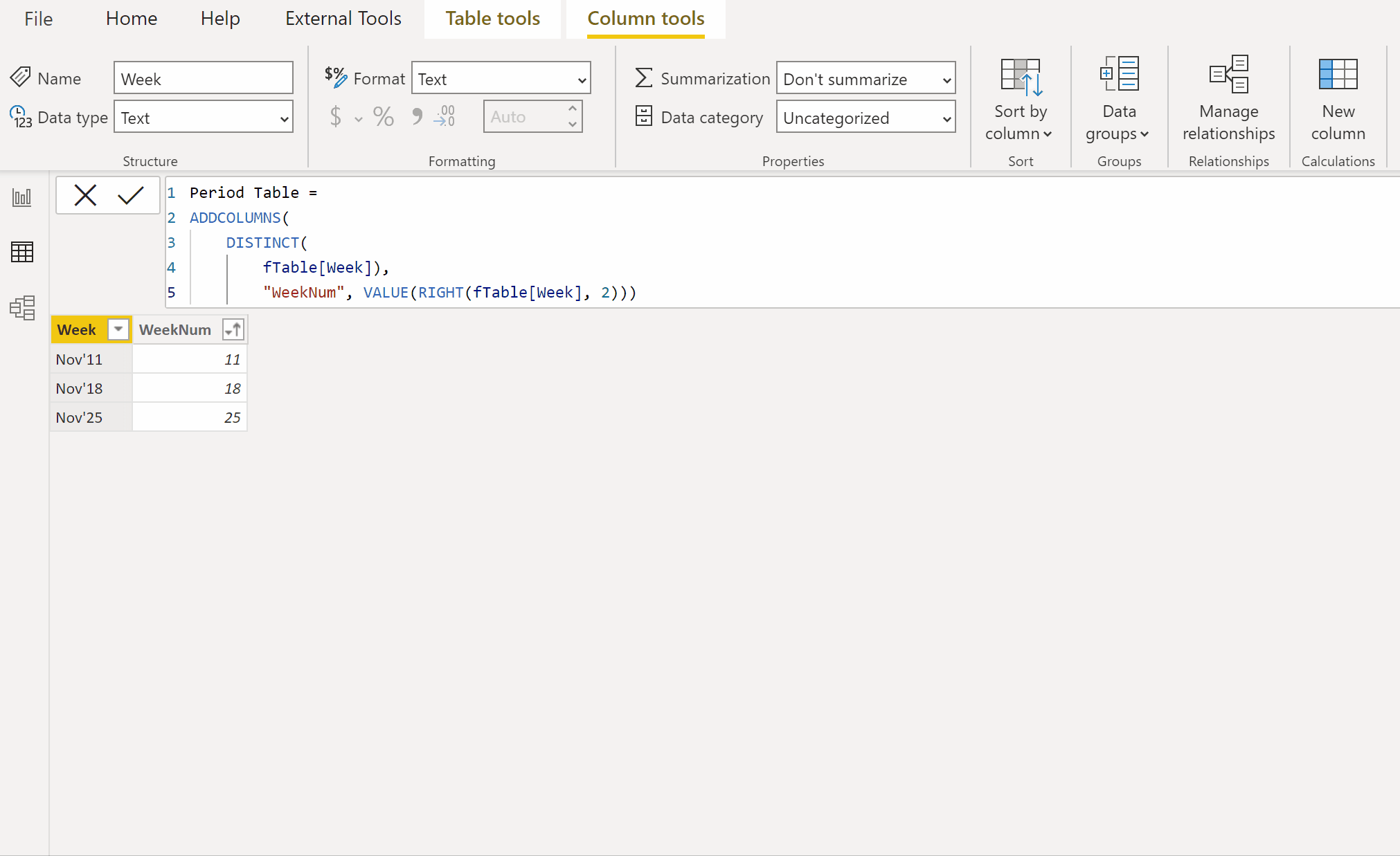This screenshot has height=856, width=1400.
Task: Commit the formula with the checkmark icon
Action: click(x=130, y=195)
